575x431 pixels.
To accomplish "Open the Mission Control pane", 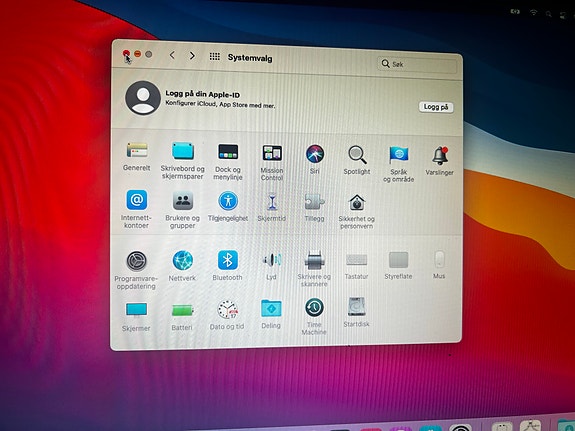I will click(x=272, y=153).
